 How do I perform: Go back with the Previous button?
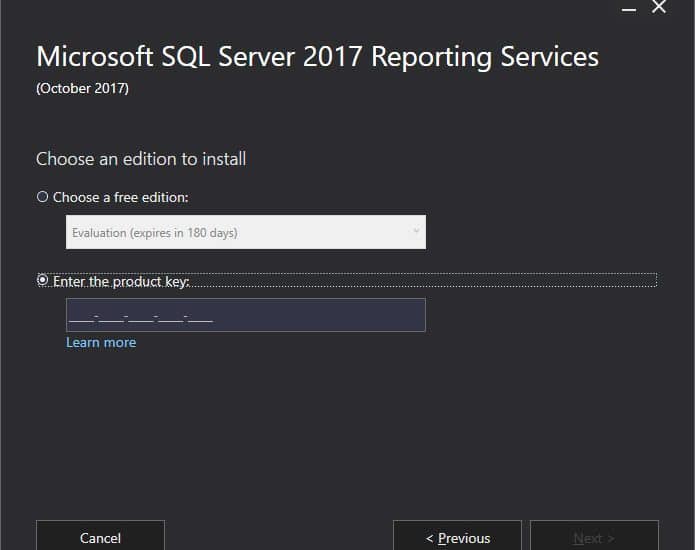point(457,535)
